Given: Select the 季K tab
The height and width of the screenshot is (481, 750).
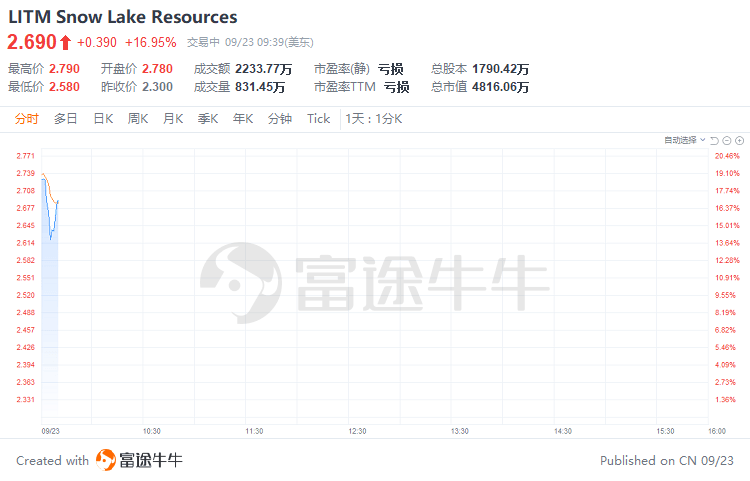Looking at the screenshot, I should (208, 119).
